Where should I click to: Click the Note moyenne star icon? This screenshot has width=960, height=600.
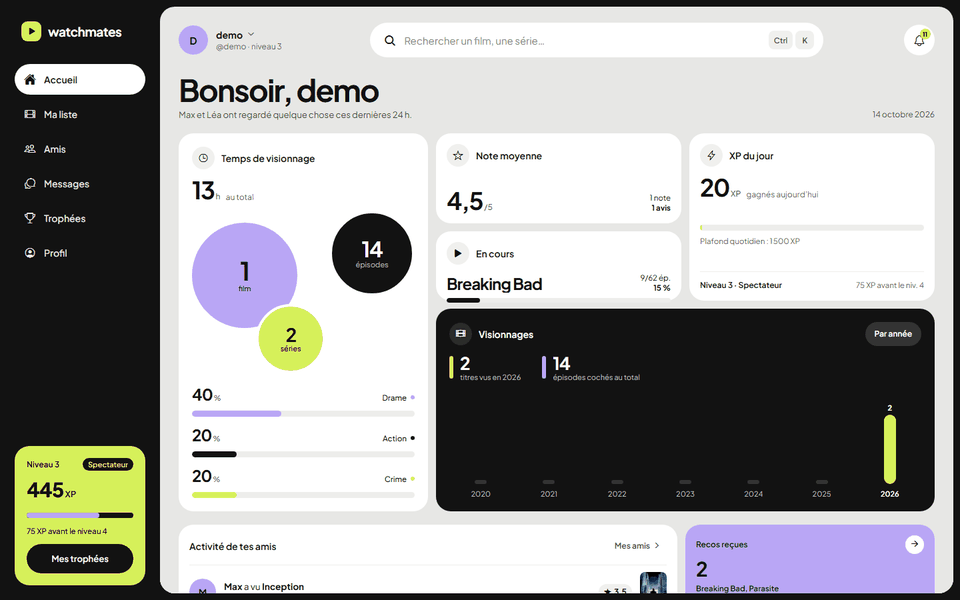click(x=457, y=156)
